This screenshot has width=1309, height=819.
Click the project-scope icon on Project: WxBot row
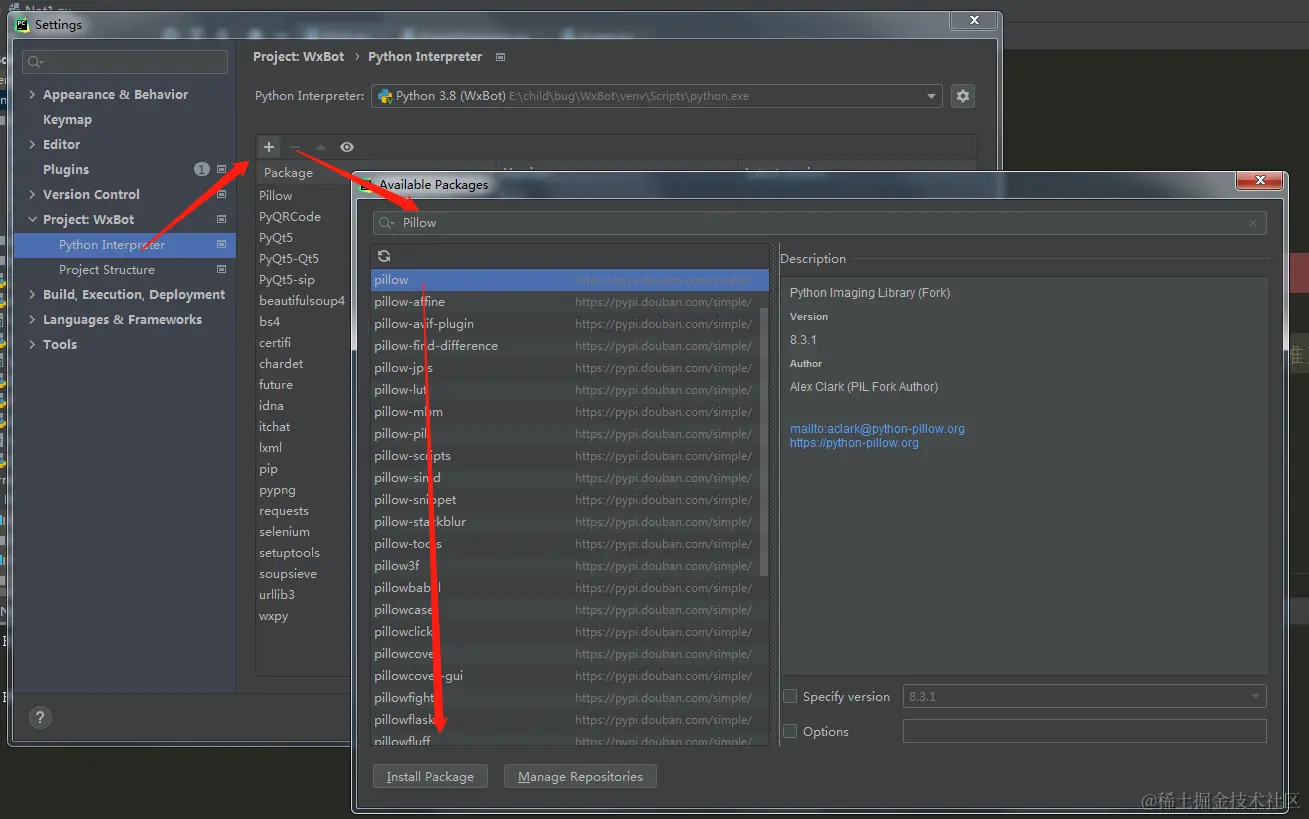(x=222, y=220)
